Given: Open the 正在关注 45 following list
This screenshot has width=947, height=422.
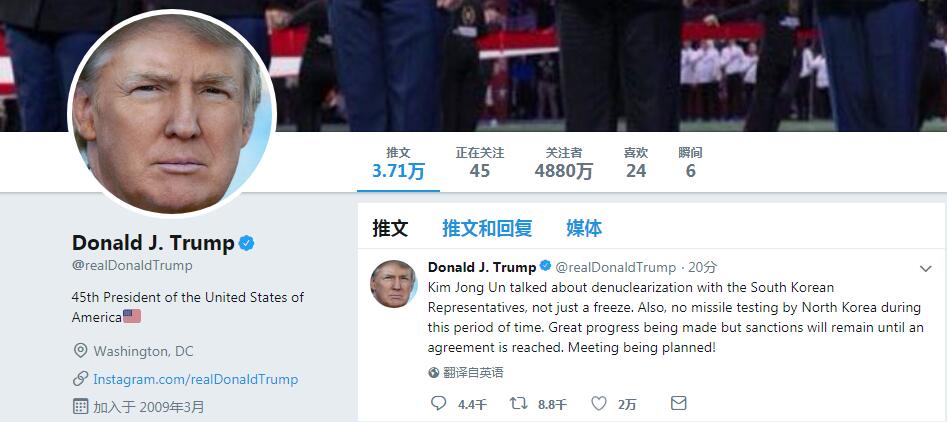Looking at the screenshot, I should pos(480,162).
